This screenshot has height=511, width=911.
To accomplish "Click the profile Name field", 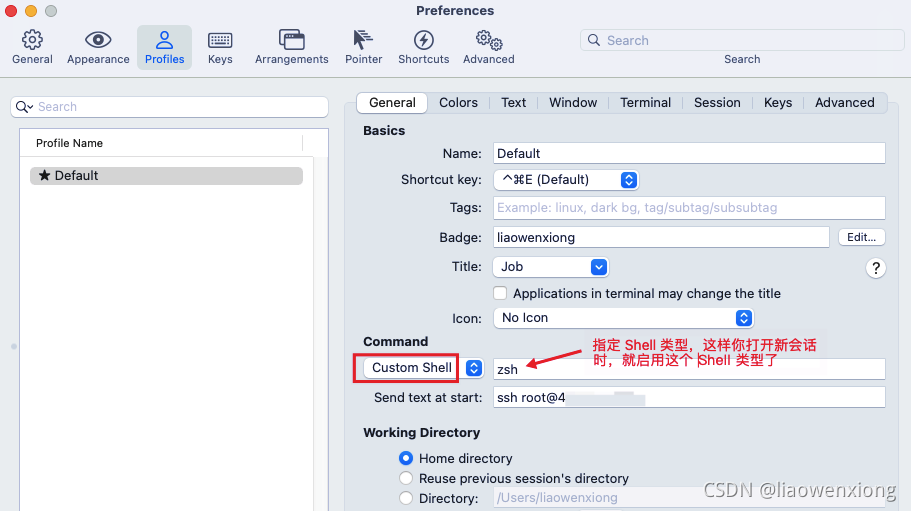I will coord(689,153).
